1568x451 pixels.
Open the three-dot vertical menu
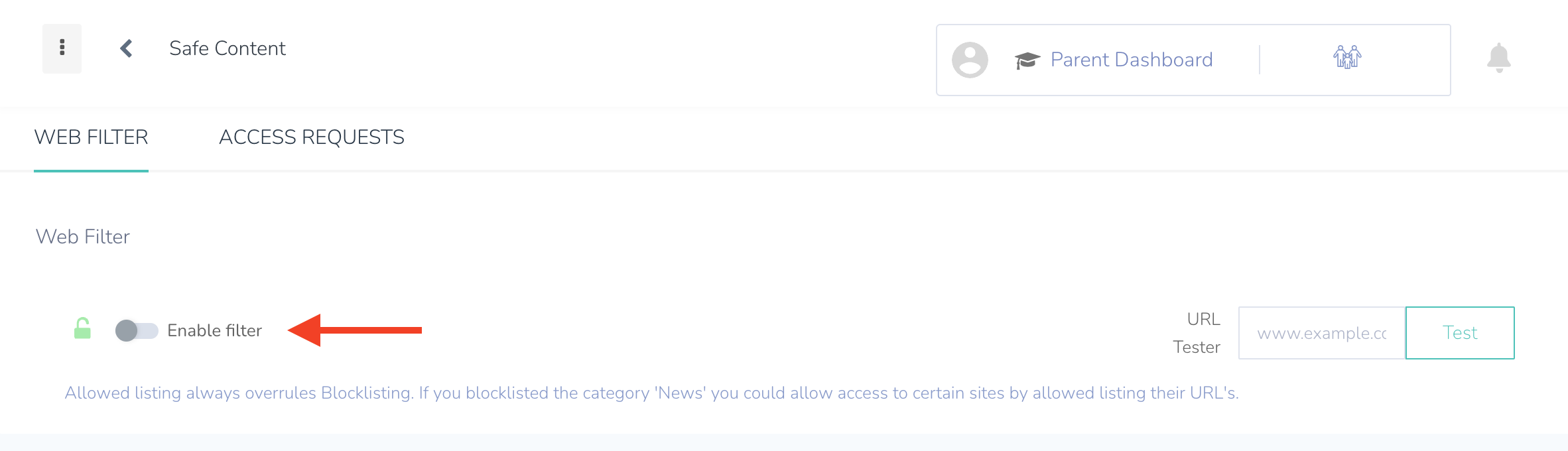62,48
